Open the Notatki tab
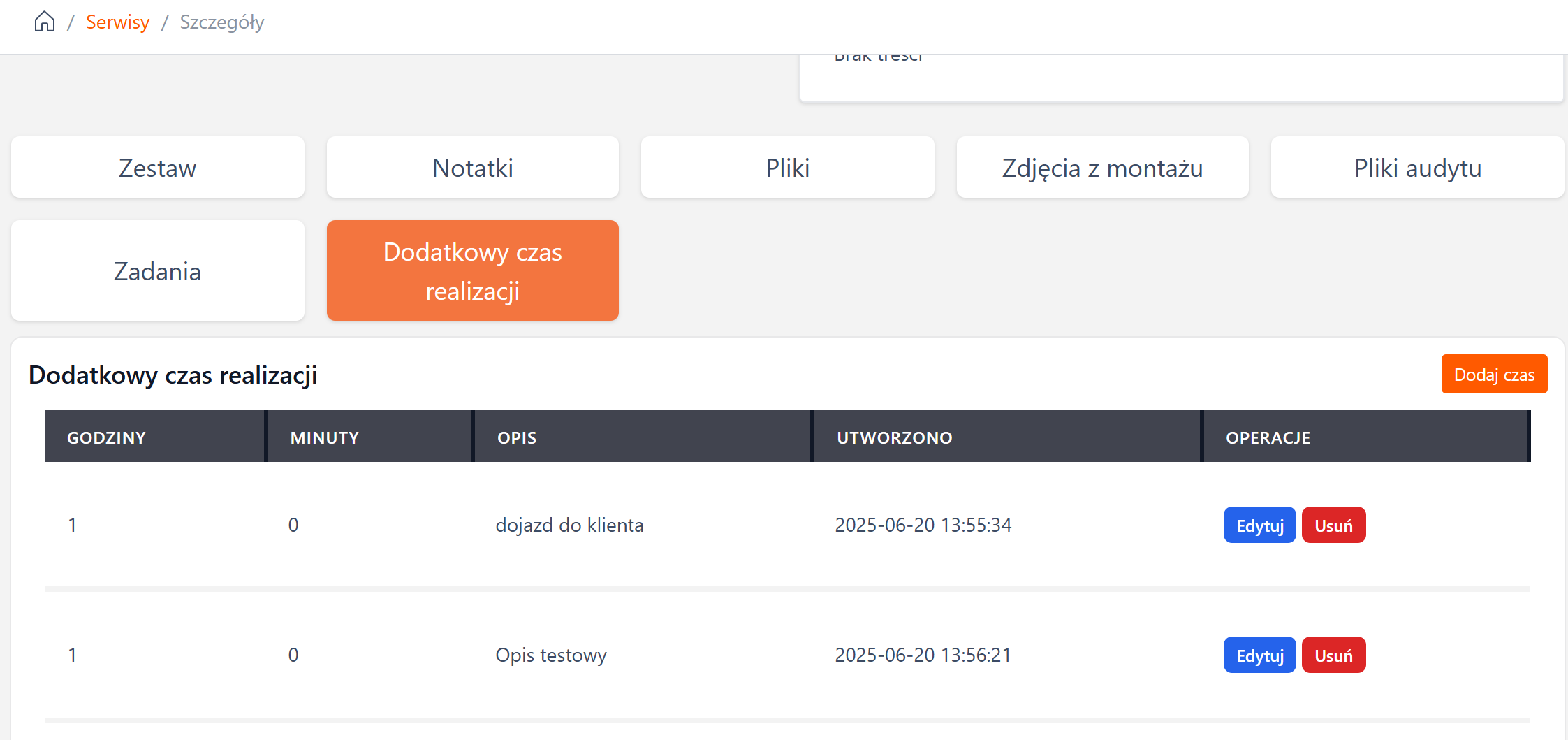 (x=473, y=168)
